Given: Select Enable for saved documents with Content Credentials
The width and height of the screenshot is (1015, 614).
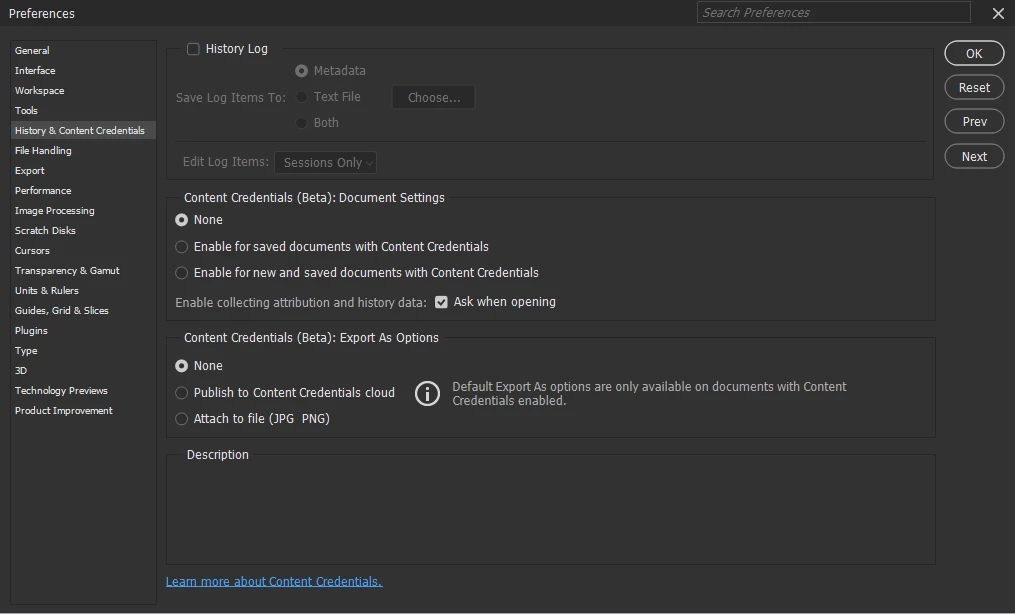Looking at the screenshot, I should pyautogui.click(x=182, y=247).
